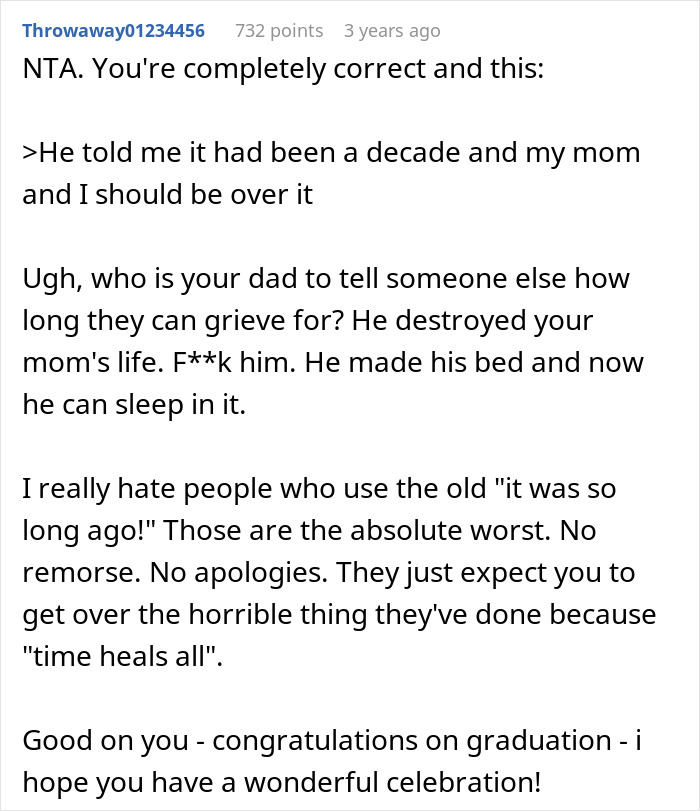The height and width of the screenshot is (811, 700).
Task: Click "and I should be over it" line
Action: tap(167, 194)
